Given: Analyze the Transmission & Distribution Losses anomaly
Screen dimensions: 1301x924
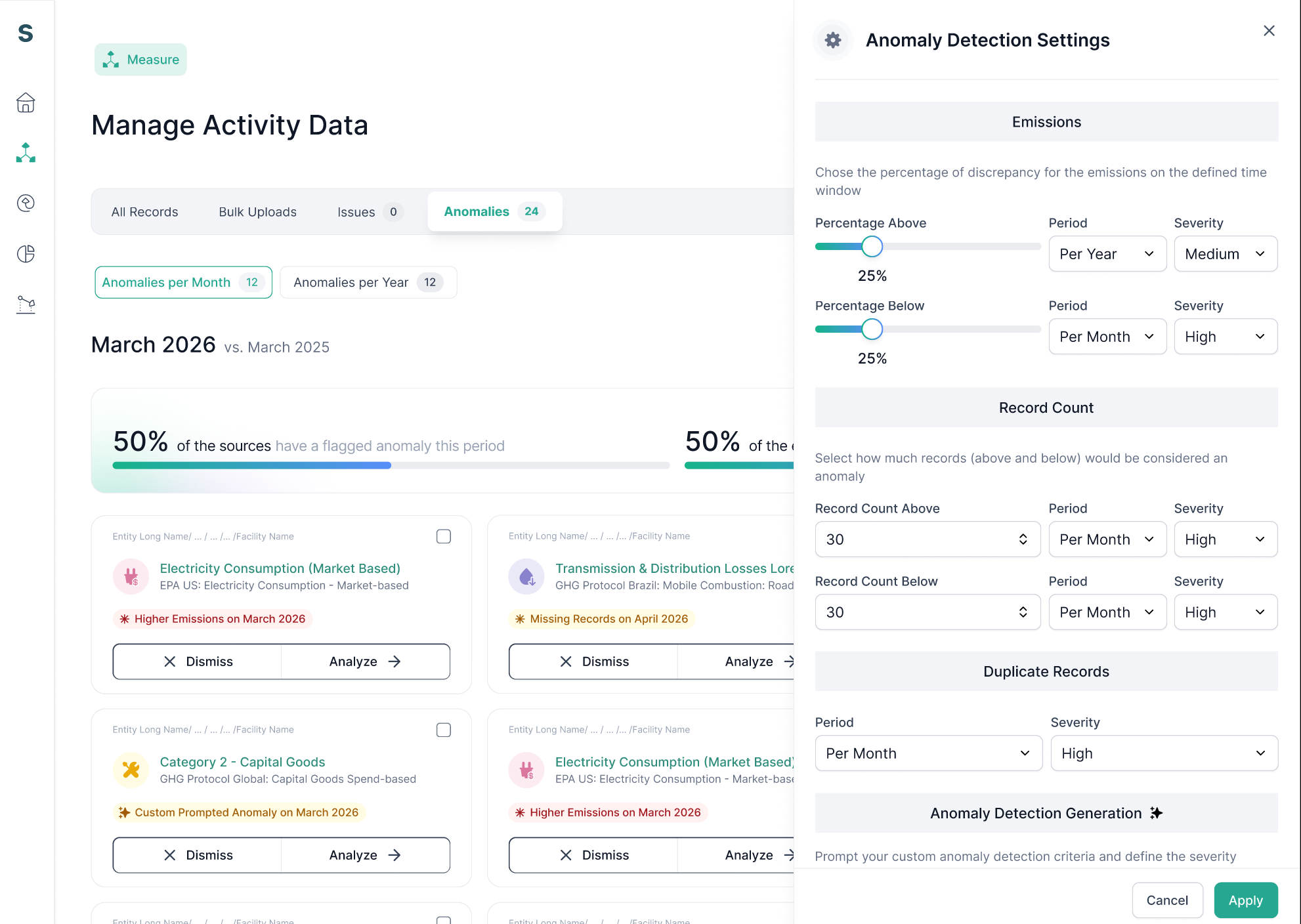Looking at the screenshot, I should coord(736,661).
